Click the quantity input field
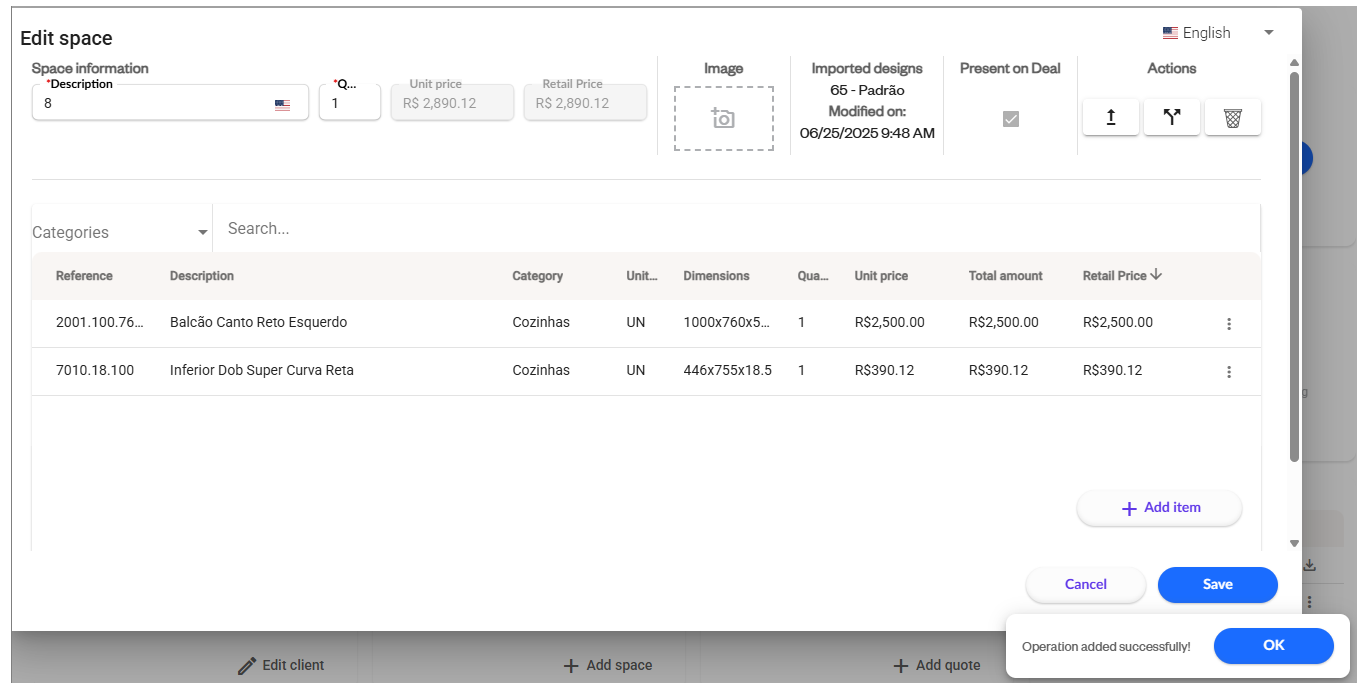This screenshot has height=683, width=1357. tap(350, 103)
